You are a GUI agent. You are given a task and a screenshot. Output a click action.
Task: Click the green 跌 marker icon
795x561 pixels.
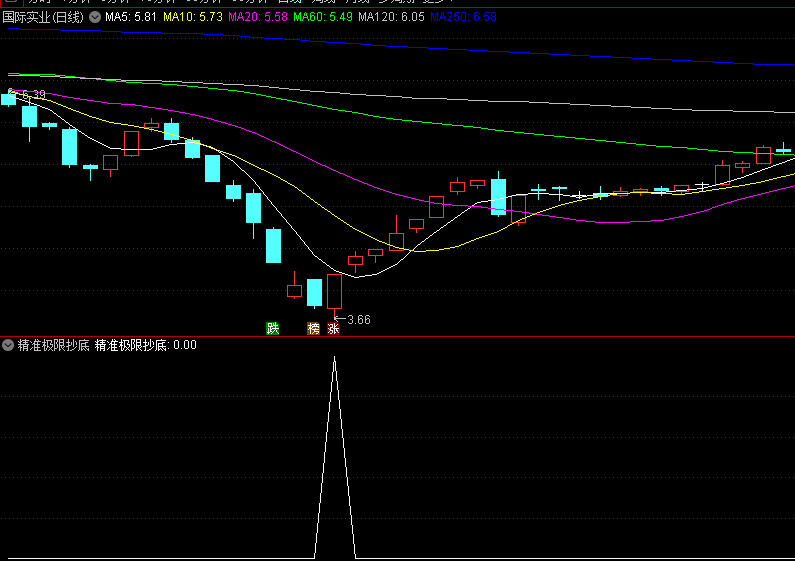point(272,329)
